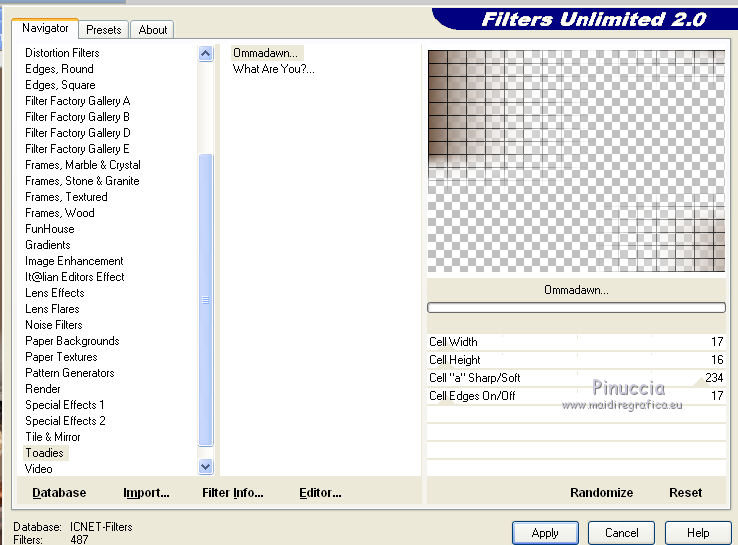Click the progress bar under Ommadawn title
The image size is (738, 545).
click(576, 307)
